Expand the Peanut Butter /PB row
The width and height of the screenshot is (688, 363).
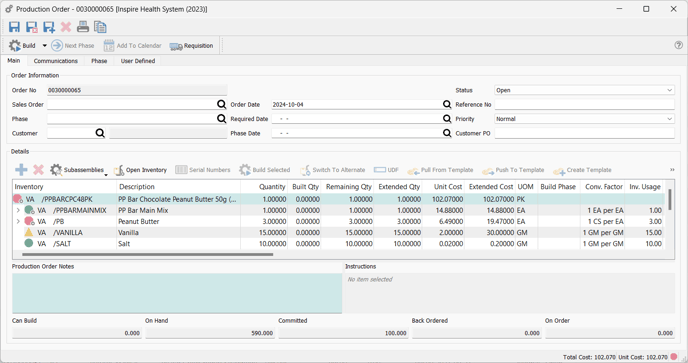(x=18, y=221)
